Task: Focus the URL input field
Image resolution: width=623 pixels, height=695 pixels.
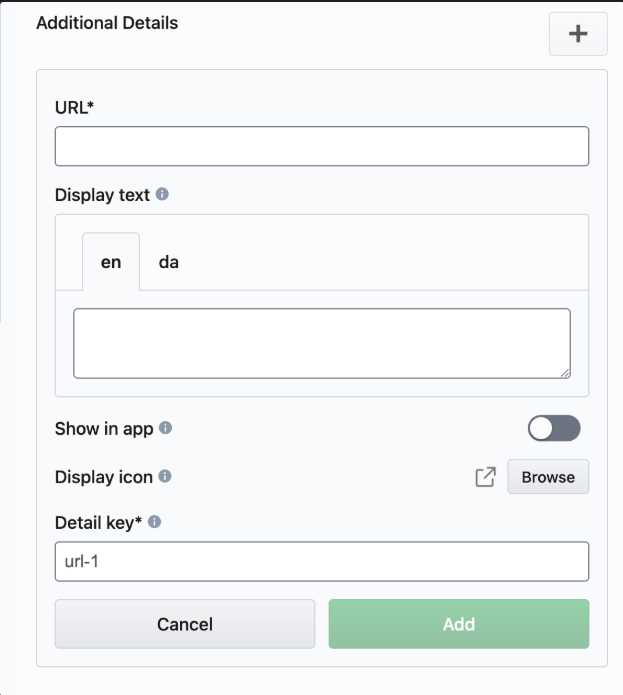Action: tap(321, 146)
